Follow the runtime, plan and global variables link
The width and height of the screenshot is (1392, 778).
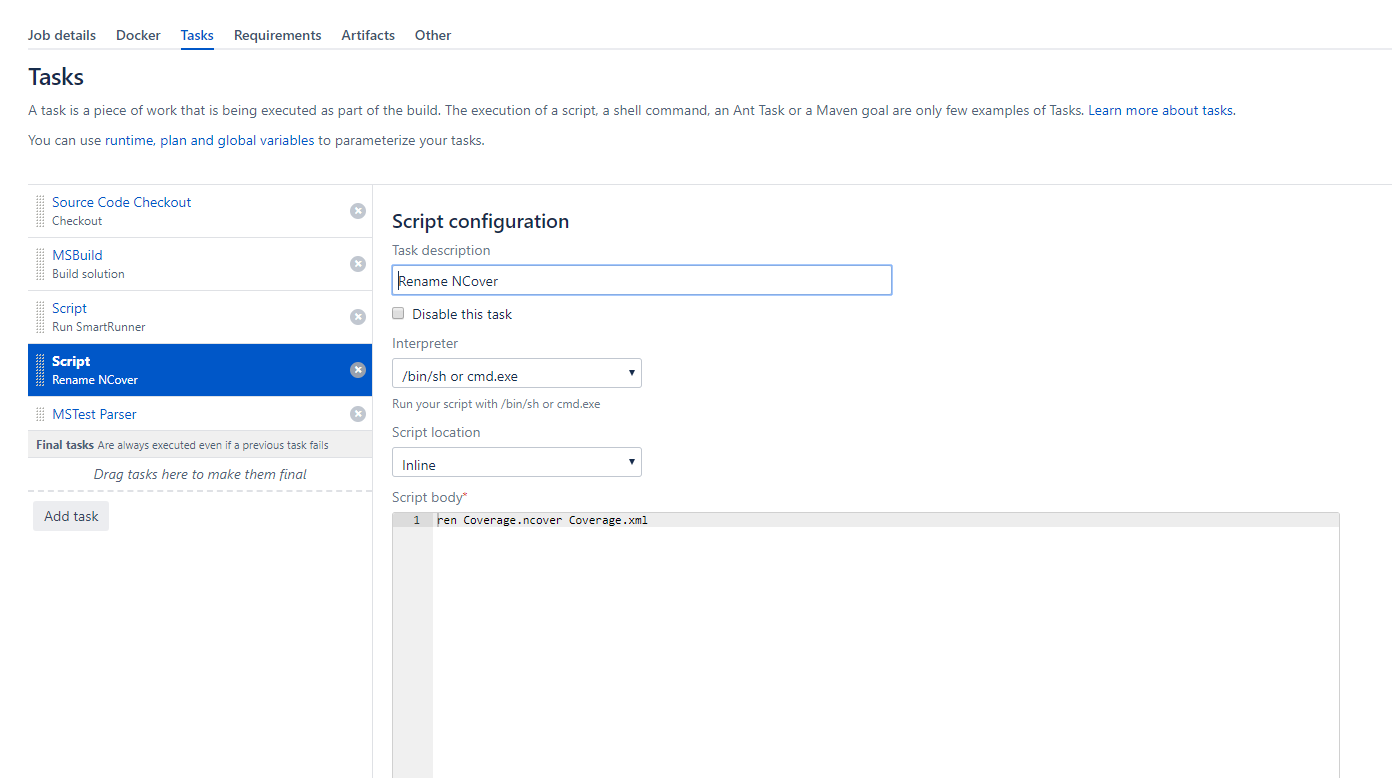(x=209, y=141)
